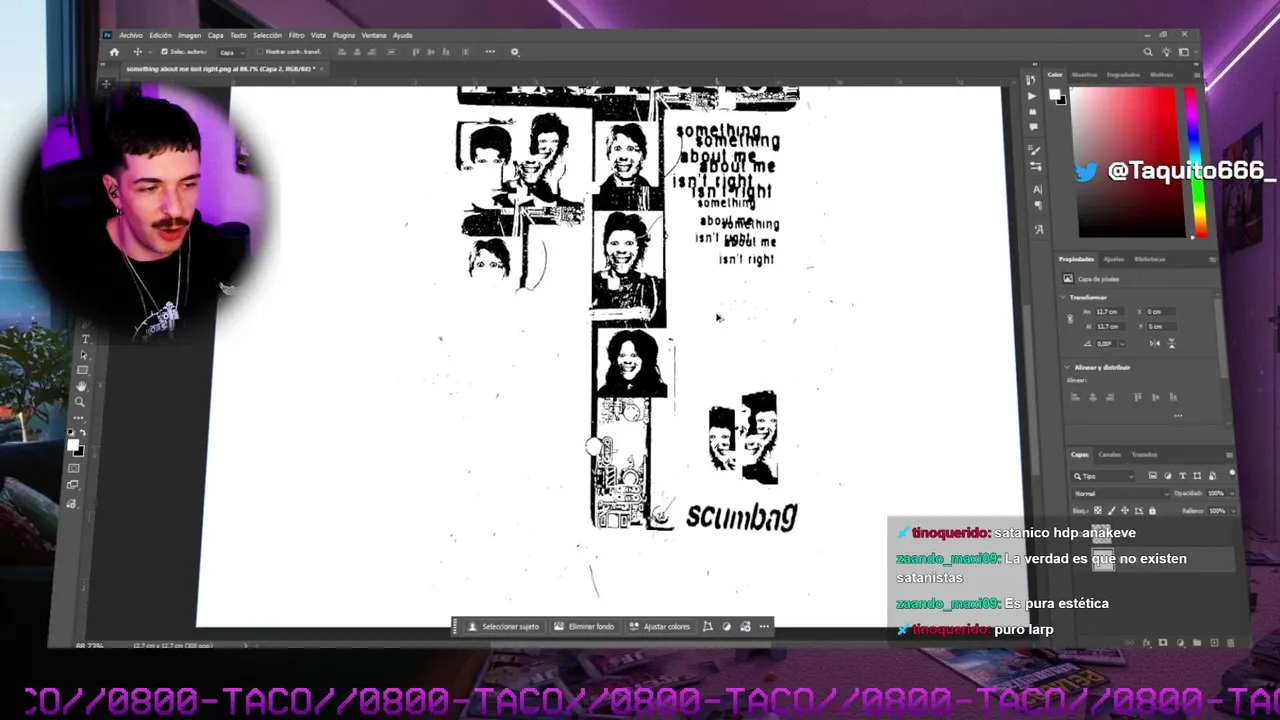
Task: Flip vertically in Properties panel
Action: [1171, 343]
